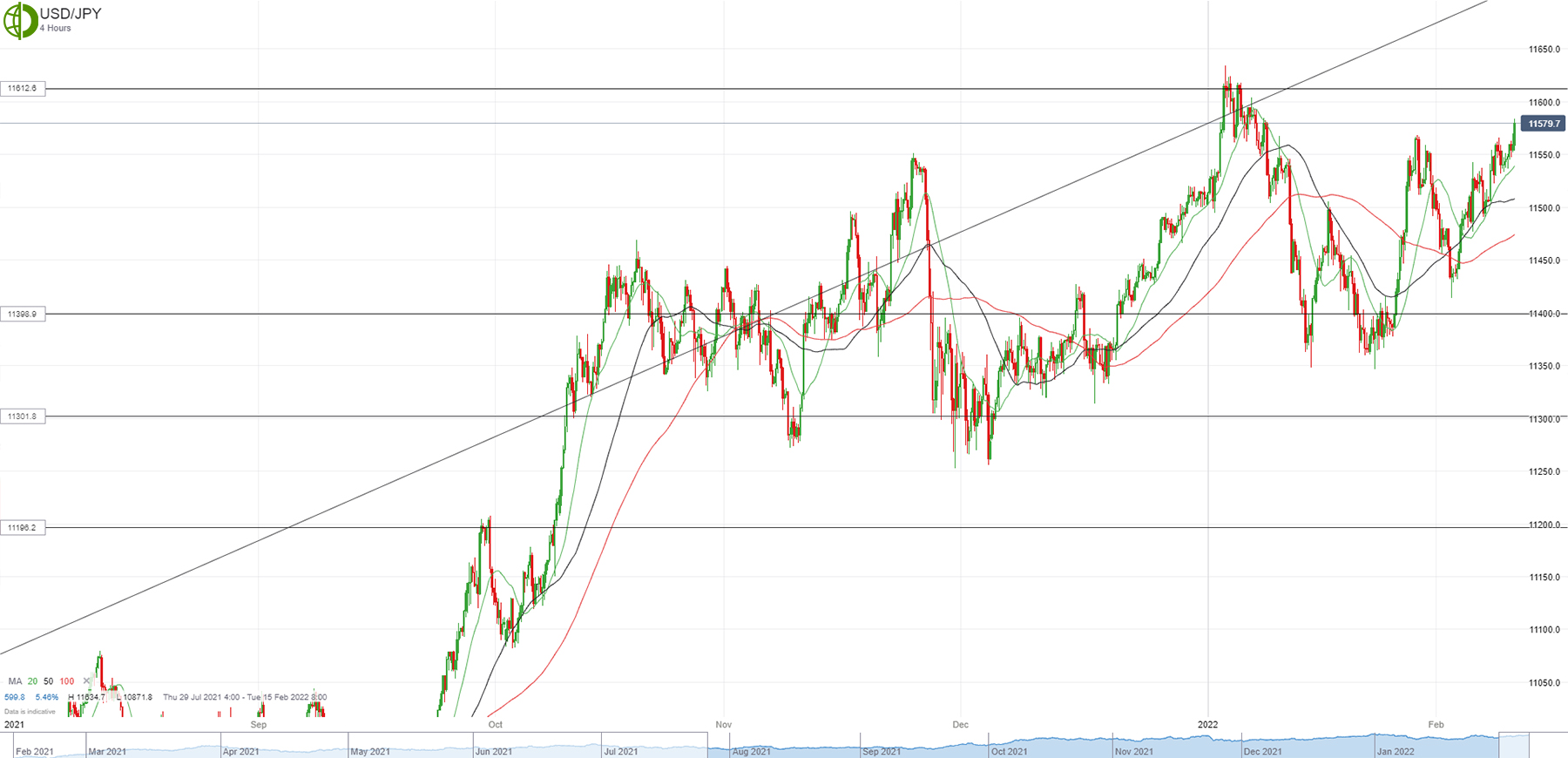Jump navigator to Dec 2021

1263,751
